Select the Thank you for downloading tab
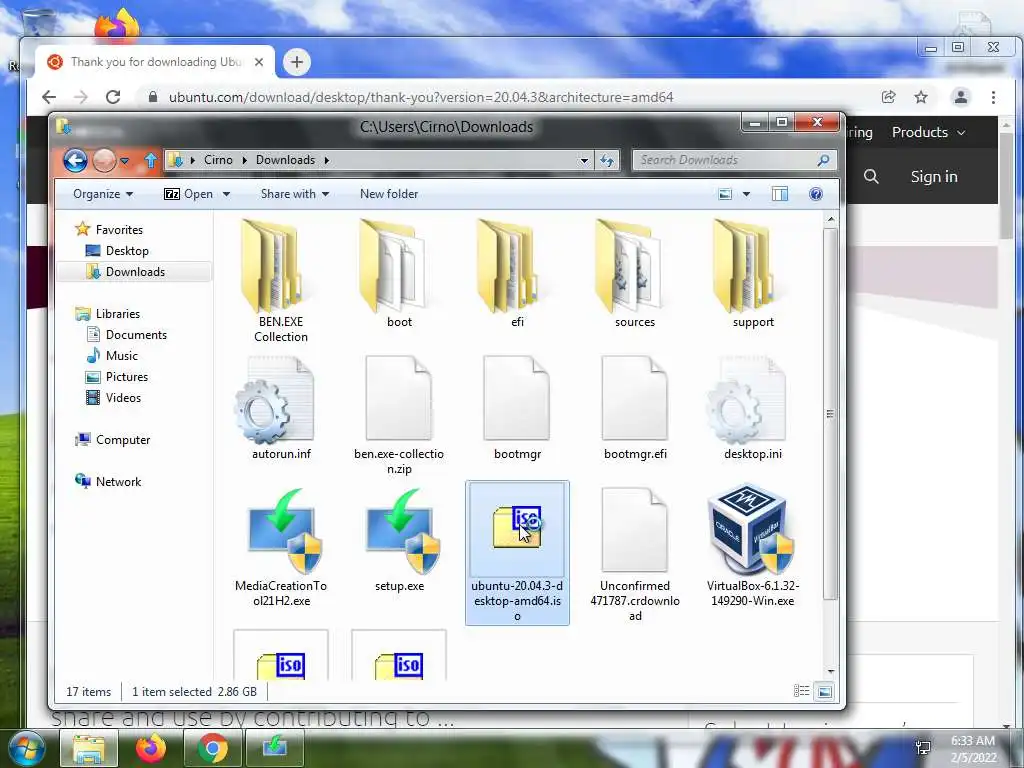The width and height of the screenshot is (1024, 768). click(154, 62)
